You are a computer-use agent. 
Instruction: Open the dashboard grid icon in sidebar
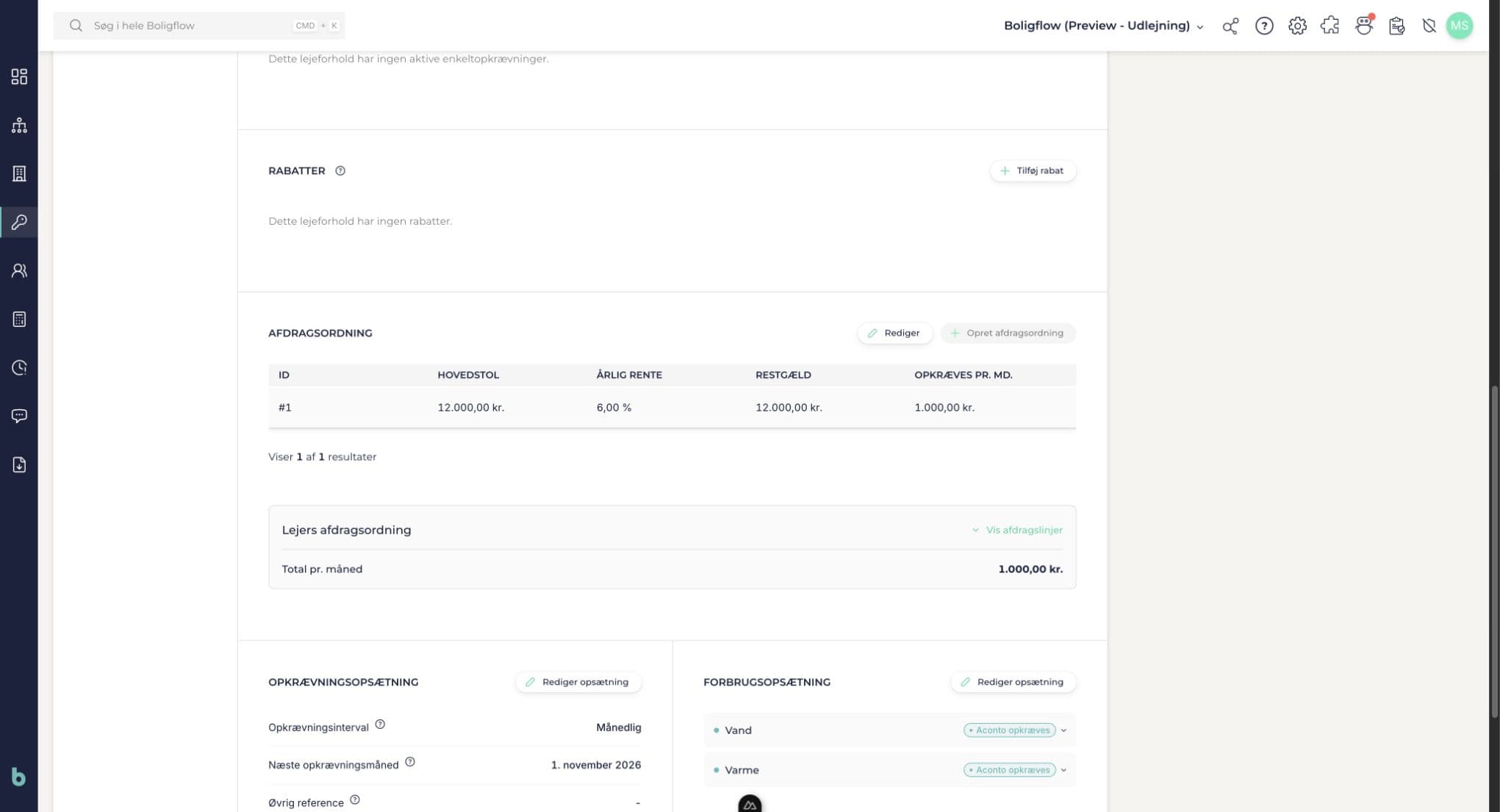pyautogui.click(x=19, y=76)
